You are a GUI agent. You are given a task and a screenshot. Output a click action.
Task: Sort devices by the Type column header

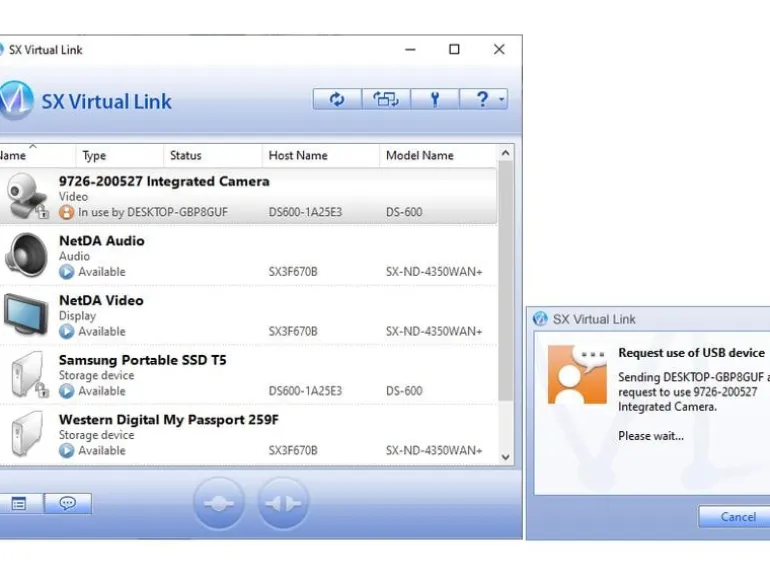click(120, 156)
